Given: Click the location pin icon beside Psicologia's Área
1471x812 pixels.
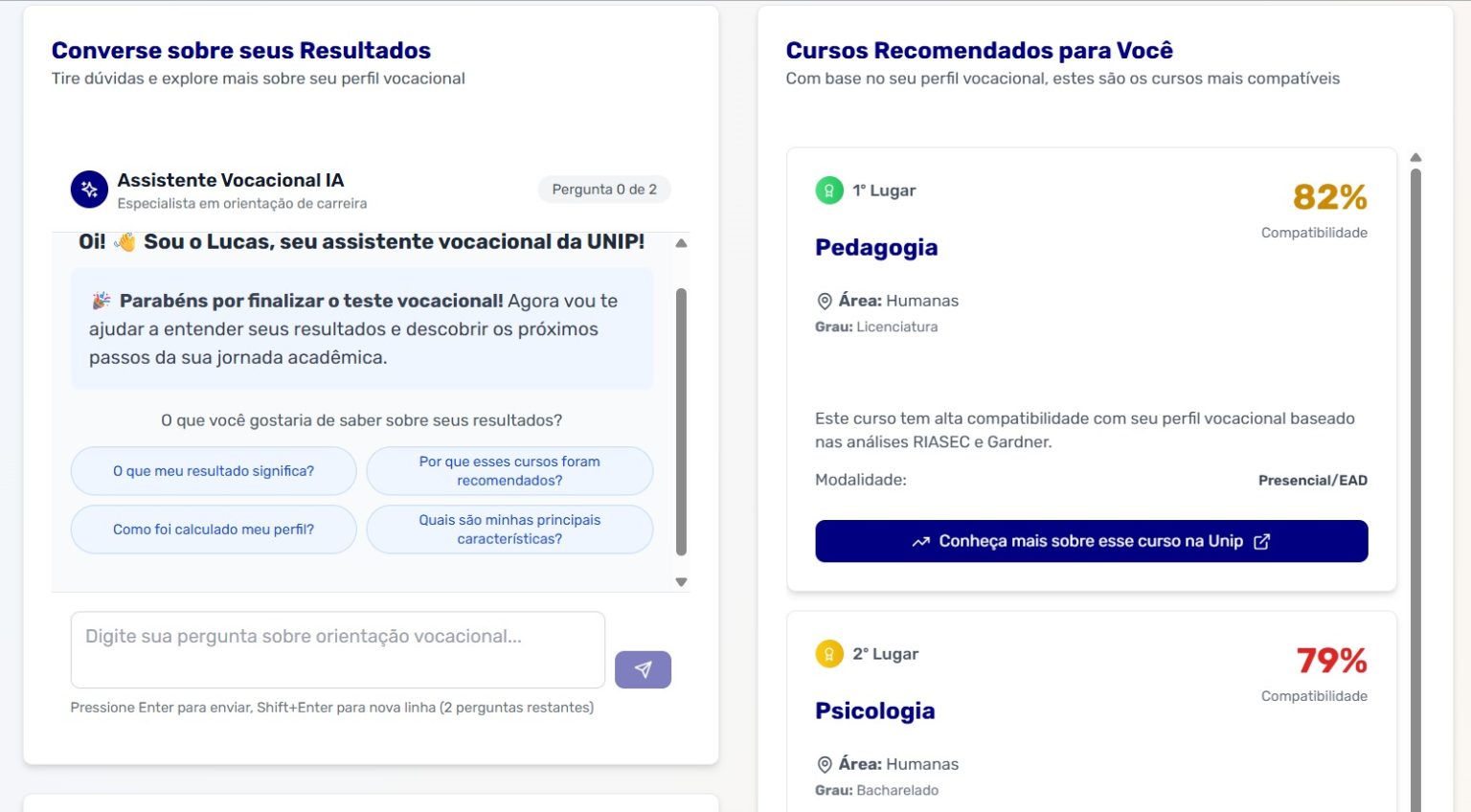Looking at the screenshot, I should pyautogui.click(x=824, y=765).
